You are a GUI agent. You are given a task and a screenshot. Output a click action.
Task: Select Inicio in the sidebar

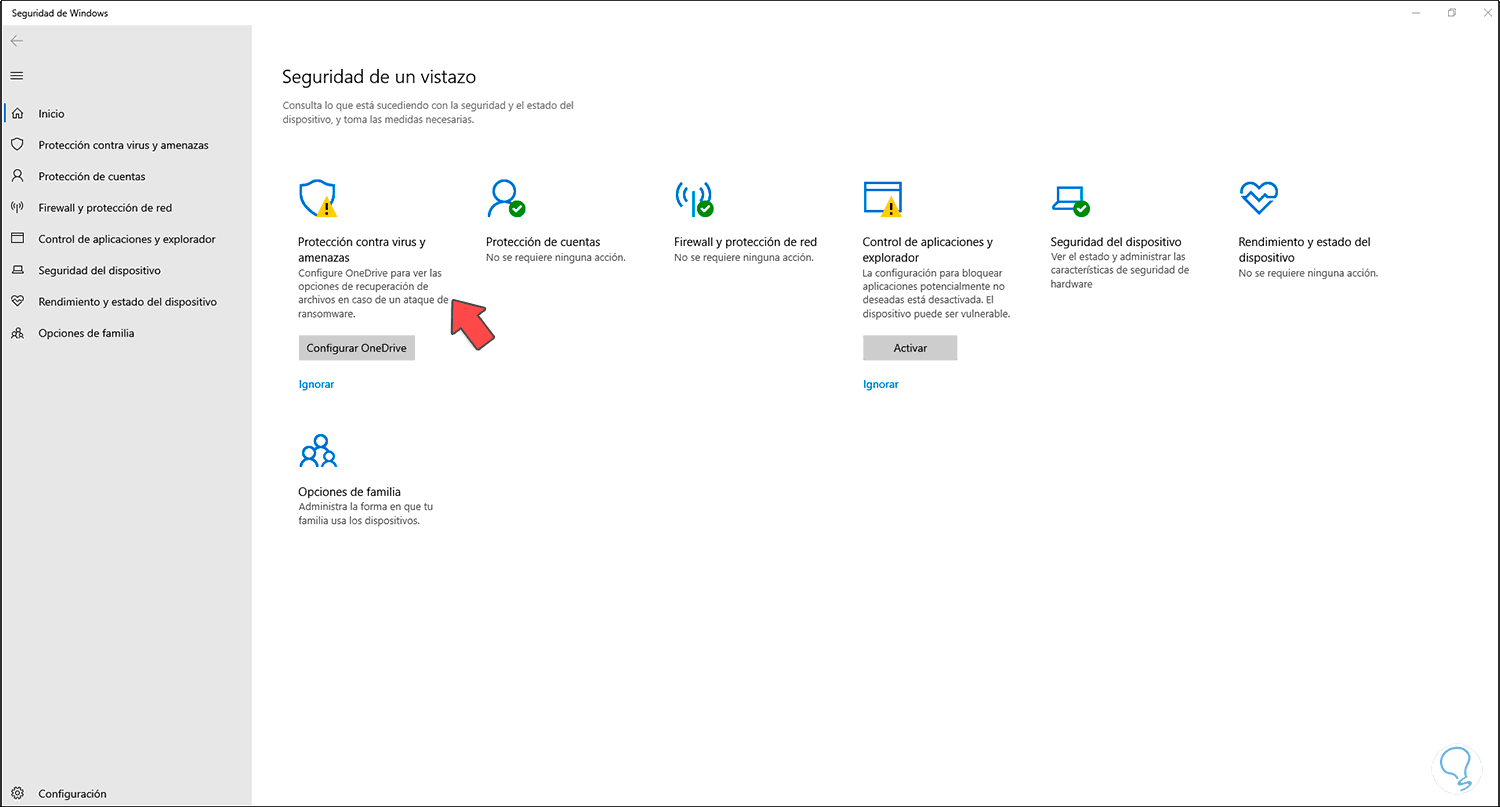pos(51,114)
